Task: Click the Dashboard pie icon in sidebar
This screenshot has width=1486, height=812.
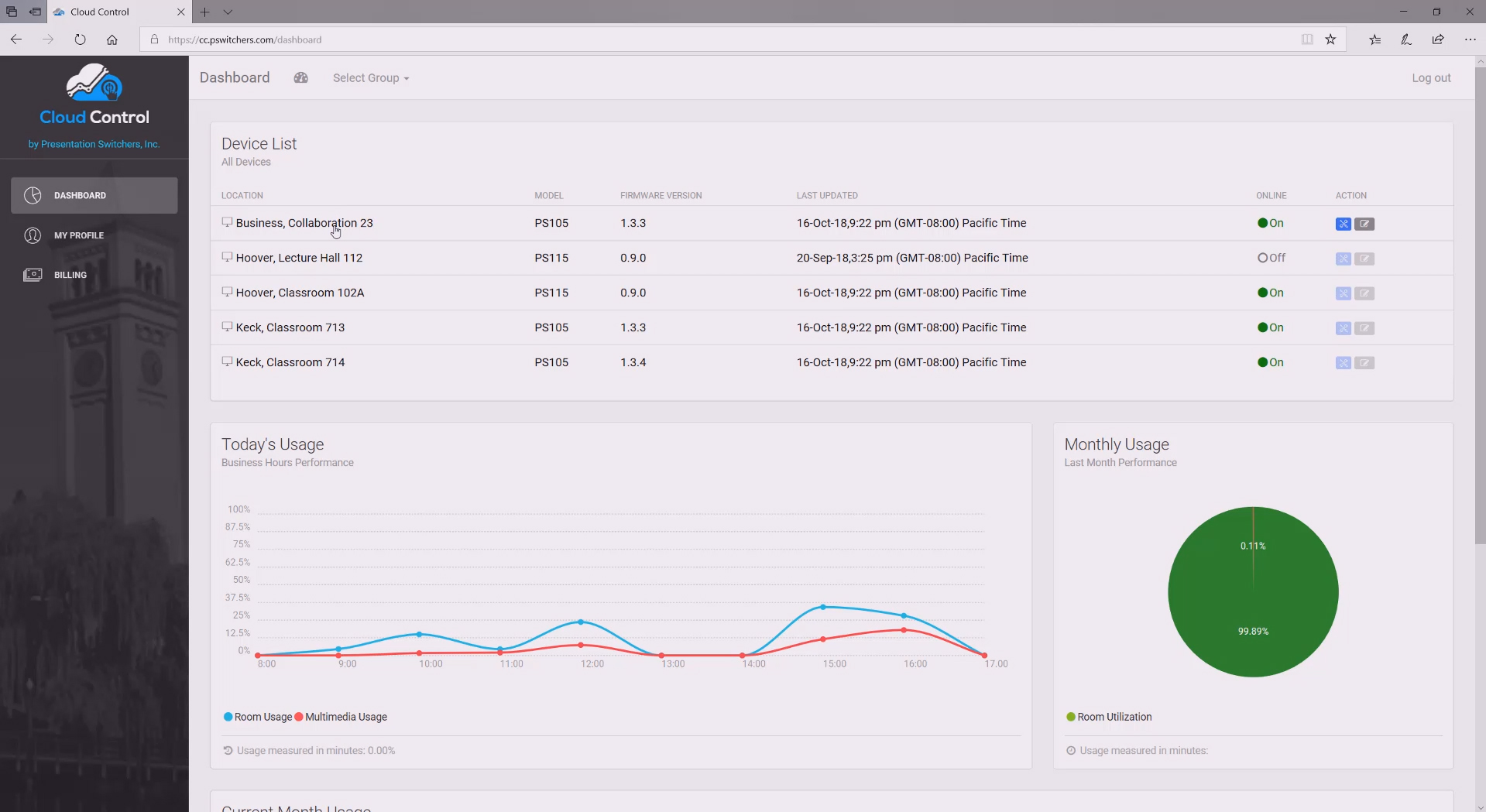Action: (x=33, y=195)
